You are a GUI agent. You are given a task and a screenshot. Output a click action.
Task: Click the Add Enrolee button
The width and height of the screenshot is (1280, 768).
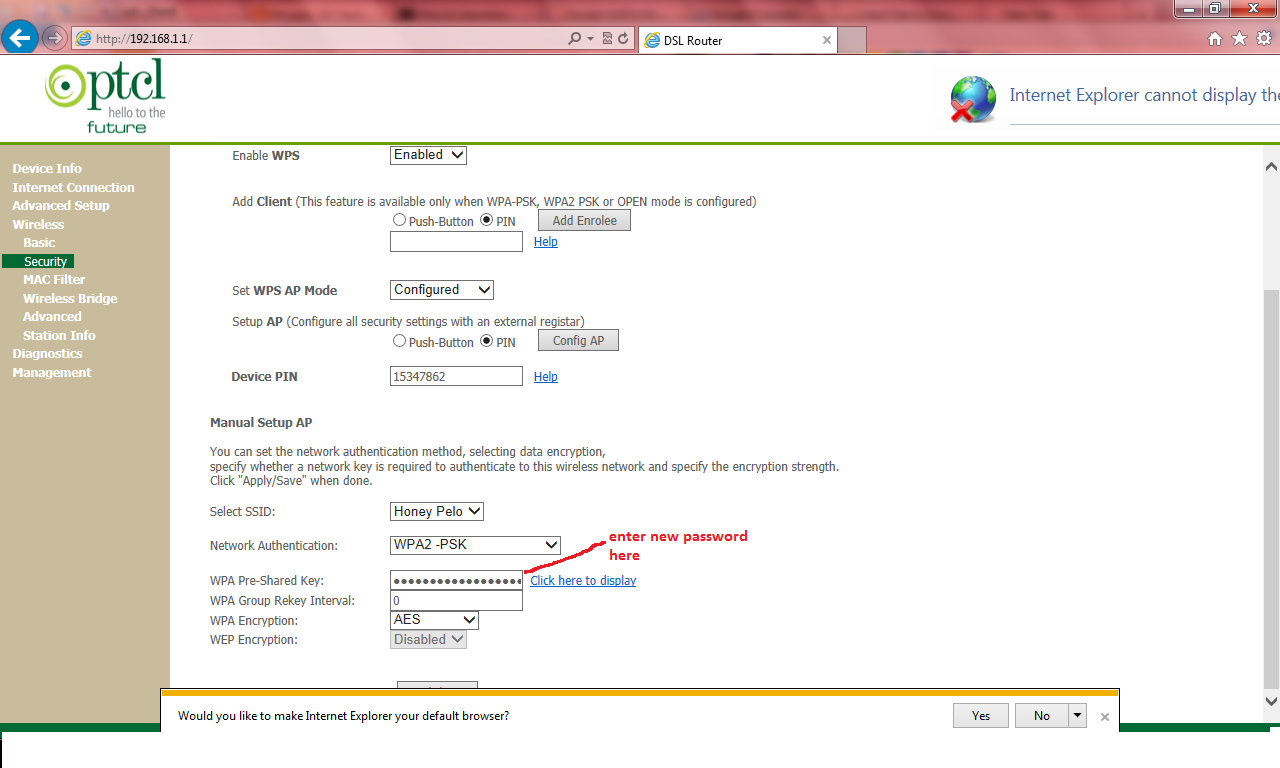tap(584, 219)
